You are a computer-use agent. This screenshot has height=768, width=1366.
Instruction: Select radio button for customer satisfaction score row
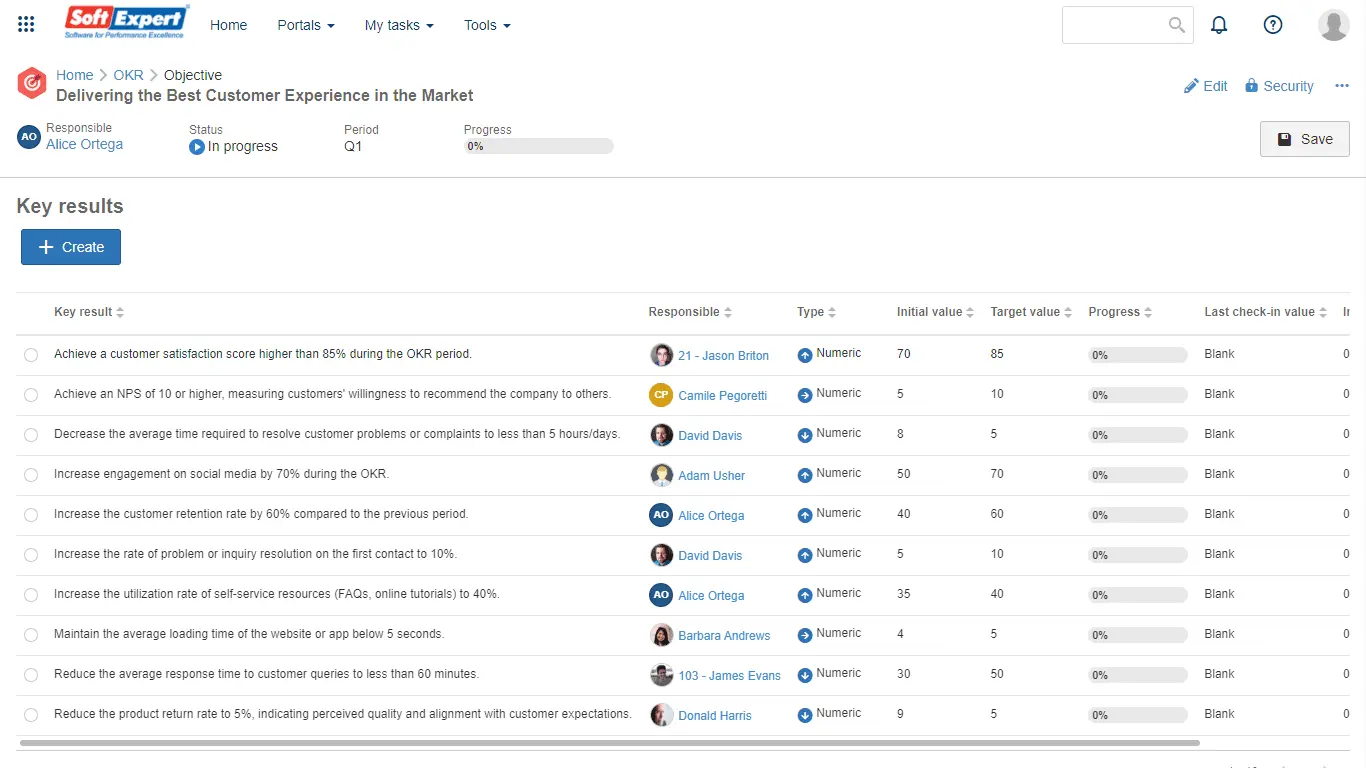pyautogui.click(x=31, y=355)
